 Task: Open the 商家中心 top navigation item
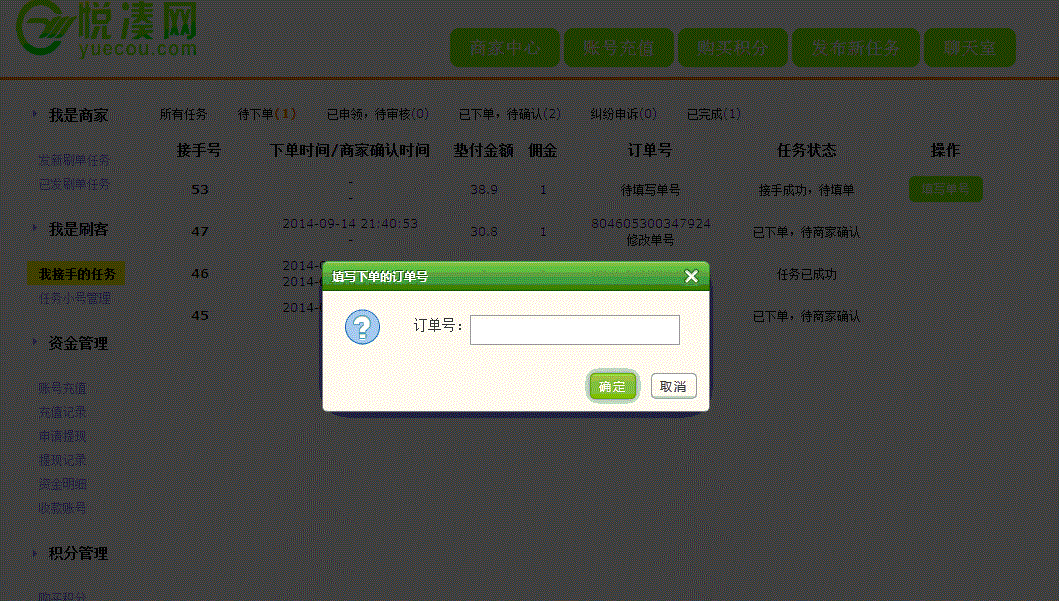click(x=505, y=48)
